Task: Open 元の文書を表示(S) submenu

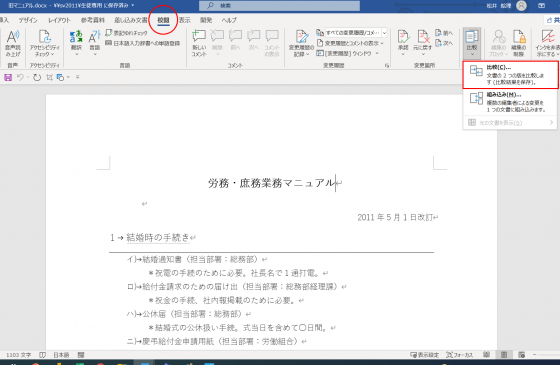Action: (510, 122)
